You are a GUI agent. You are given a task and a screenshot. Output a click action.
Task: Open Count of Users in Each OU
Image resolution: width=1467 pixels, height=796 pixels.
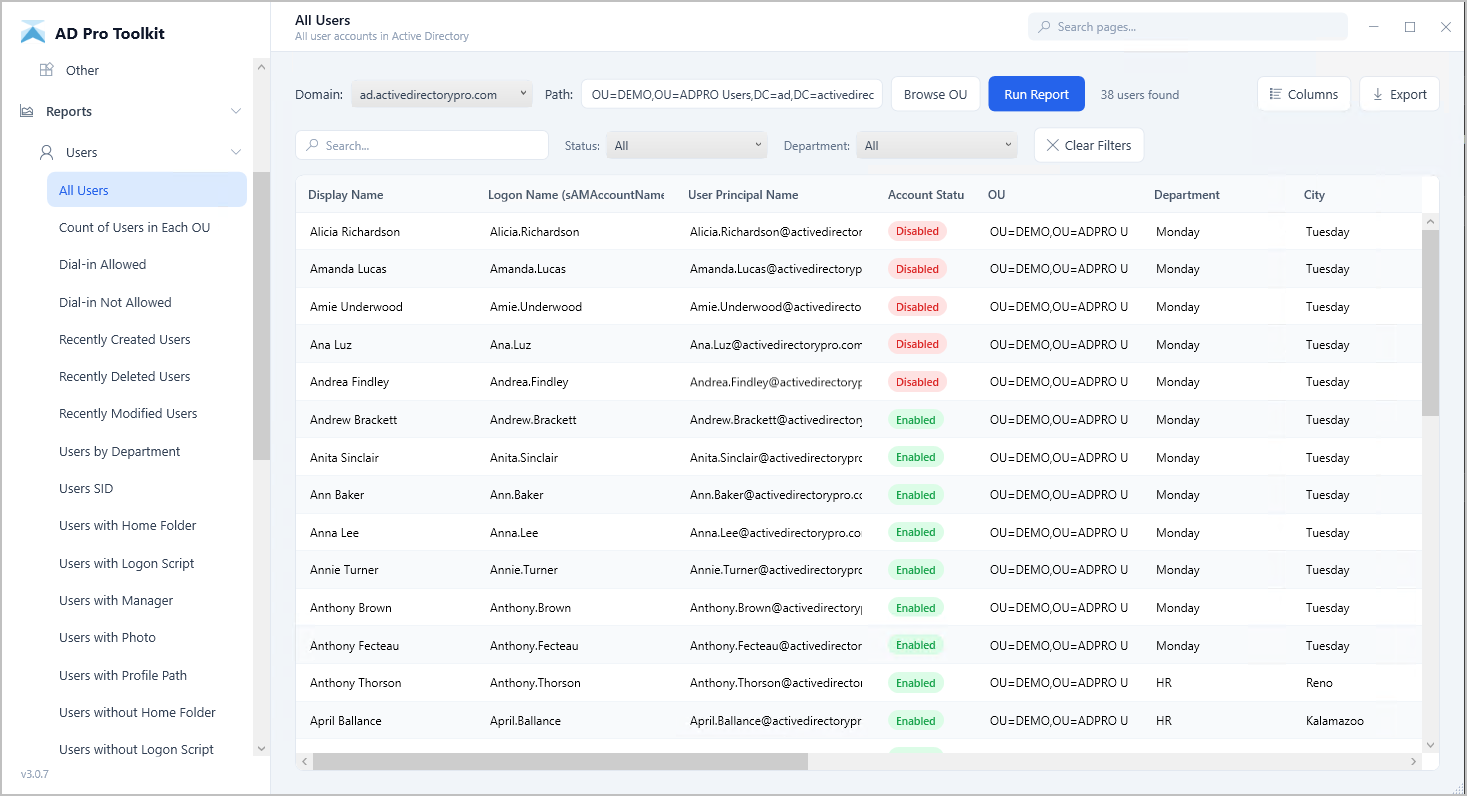coord(134,227)
